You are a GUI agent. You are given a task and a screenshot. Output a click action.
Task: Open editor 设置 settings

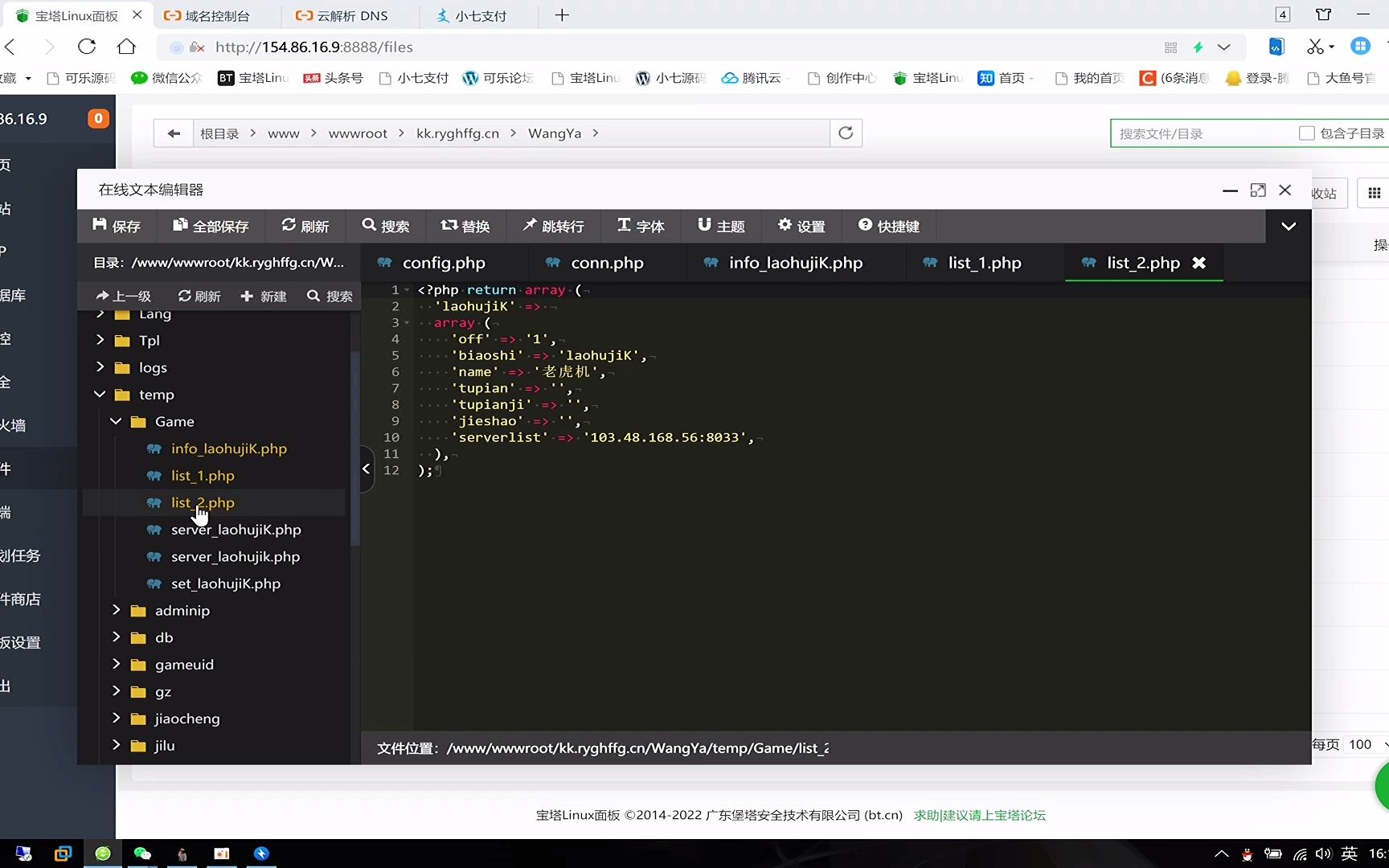801,226
